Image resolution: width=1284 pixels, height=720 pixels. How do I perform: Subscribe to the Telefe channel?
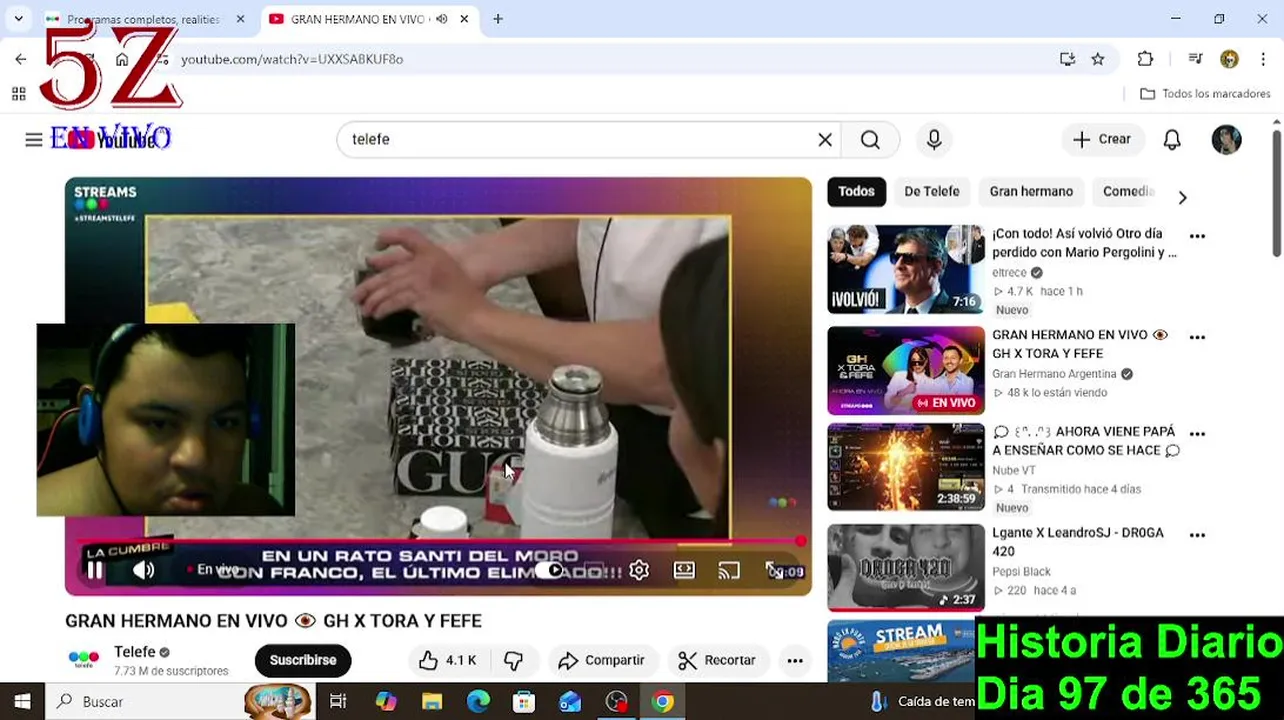click(303, 660)
